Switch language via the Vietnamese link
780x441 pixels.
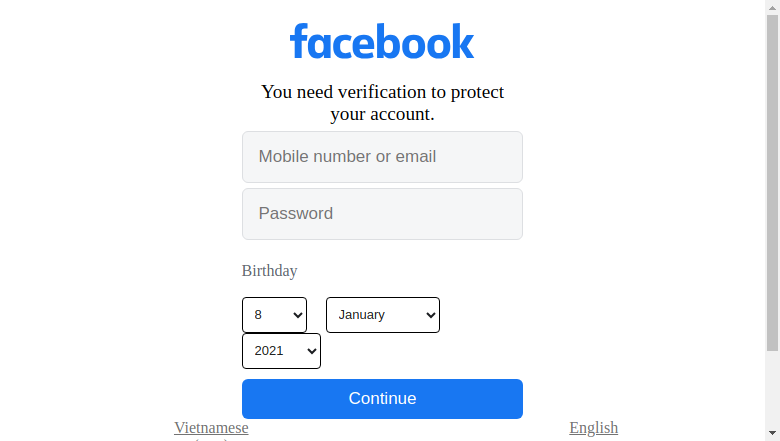pos(211,428)
